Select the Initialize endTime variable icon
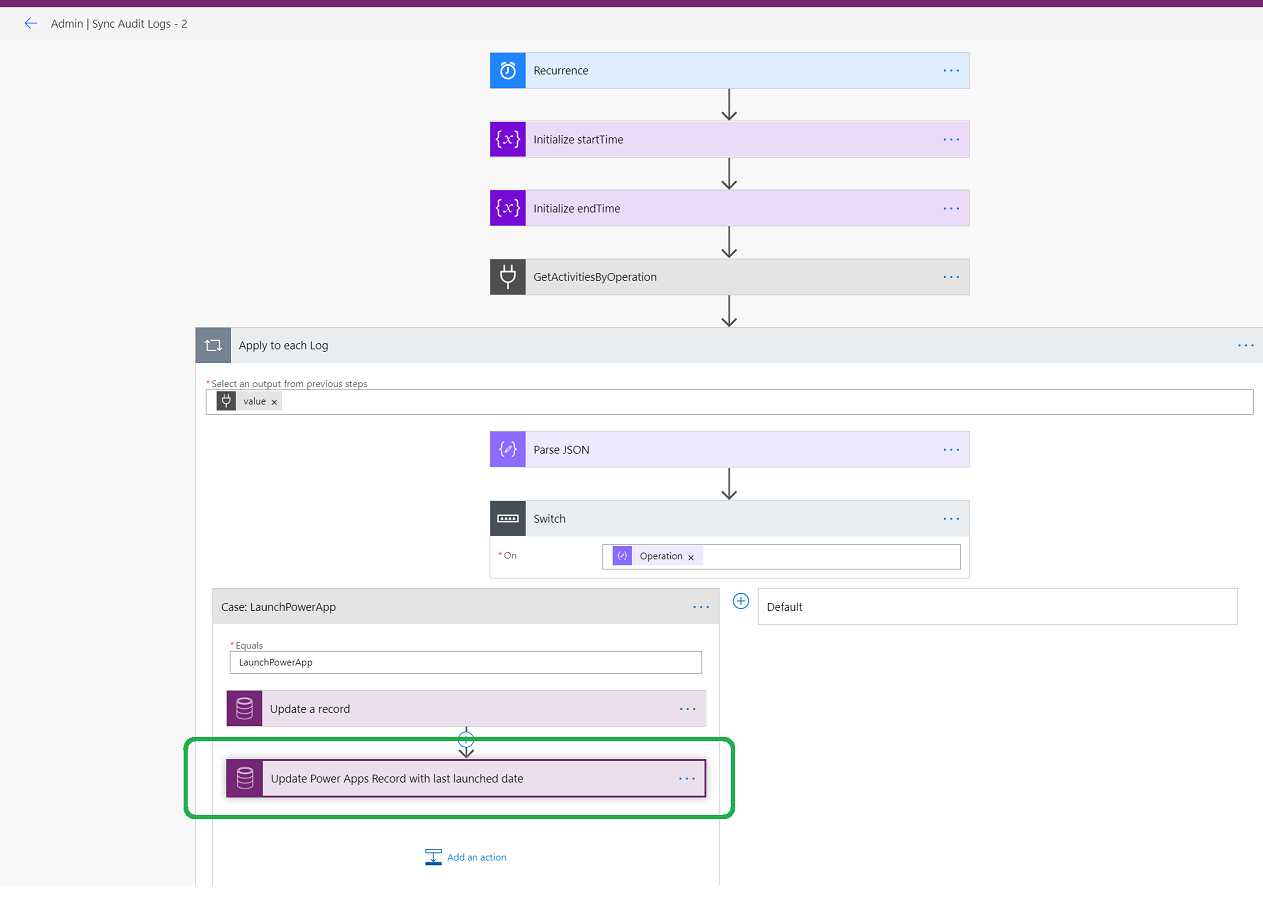This screenshot has height=924, width=1263. point(506,207)
